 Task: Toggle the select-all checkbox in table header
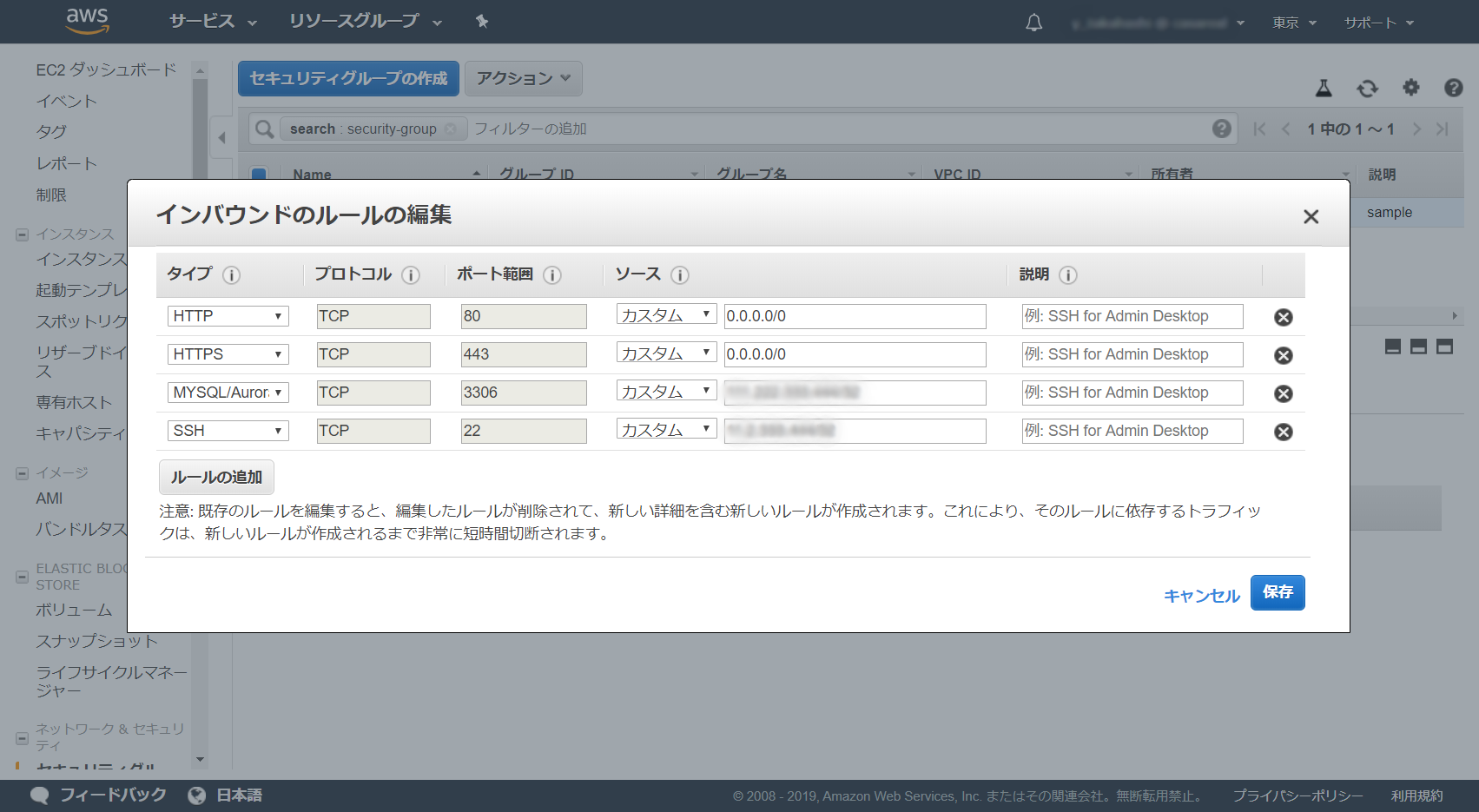[x=259, y=174]
